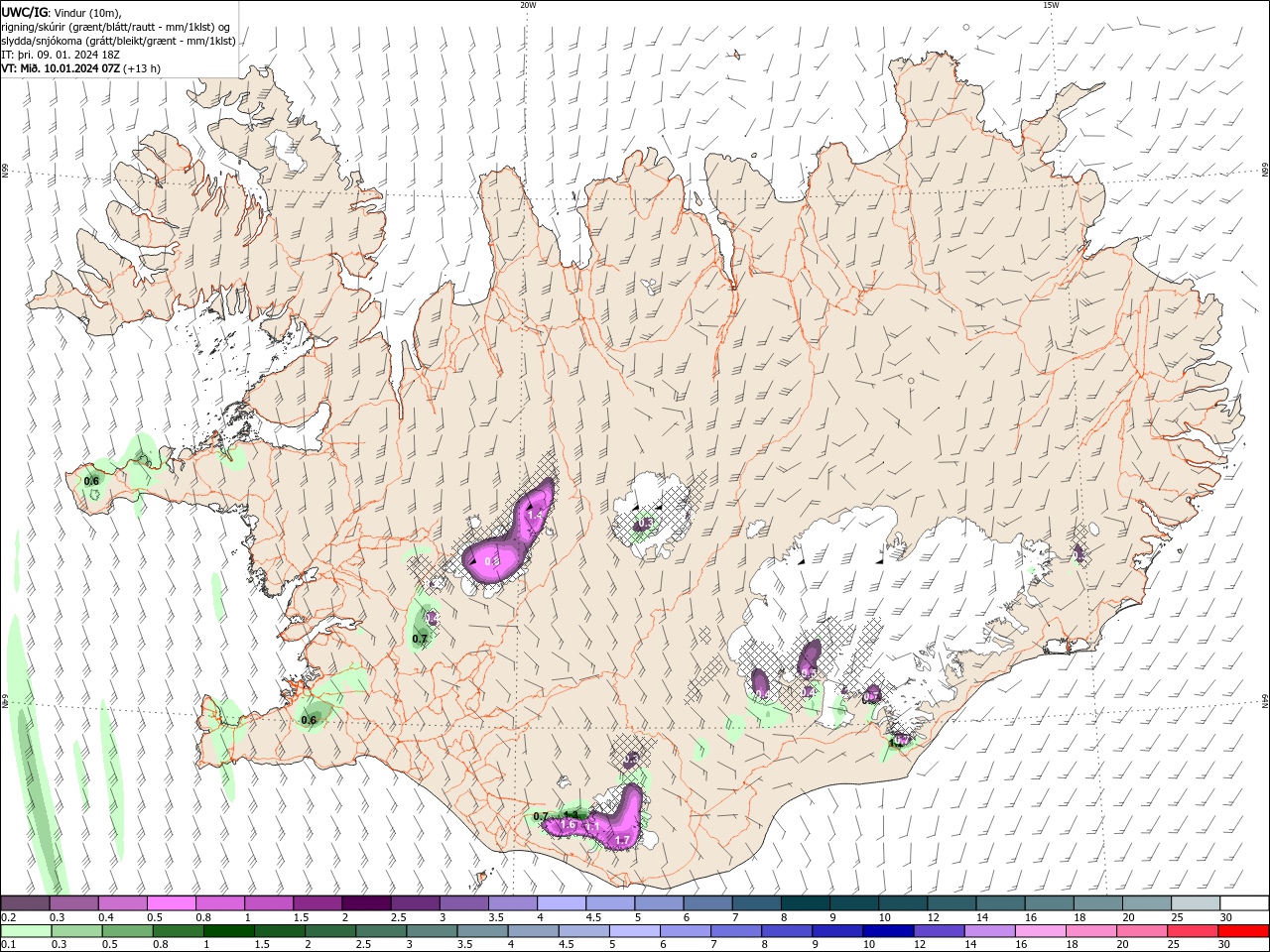Click the 0.6 rain value on Reykjanes peninsula

pos(309,720)
